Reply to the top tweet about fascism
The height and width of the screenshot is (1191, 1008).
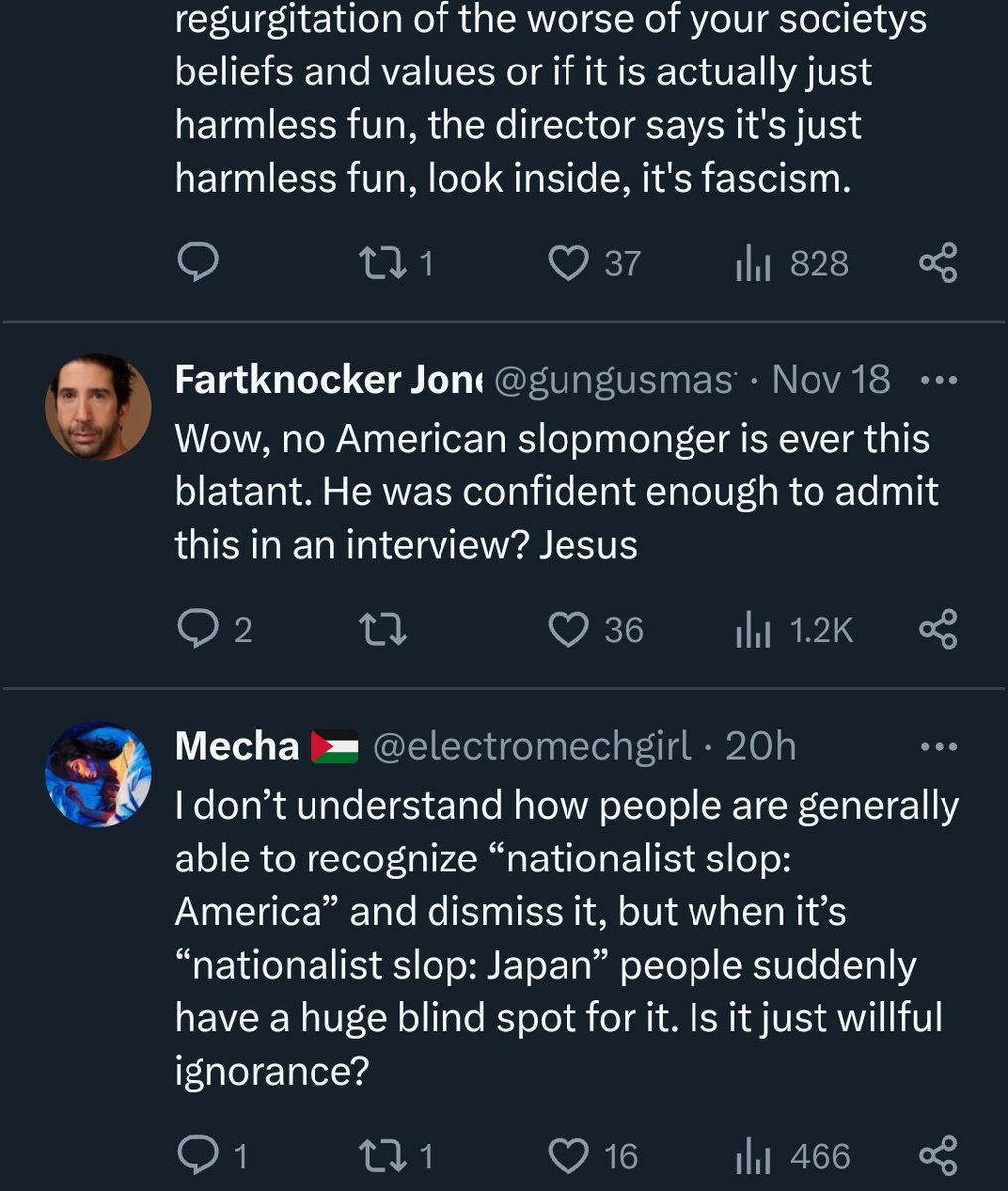tap(197, 263)
